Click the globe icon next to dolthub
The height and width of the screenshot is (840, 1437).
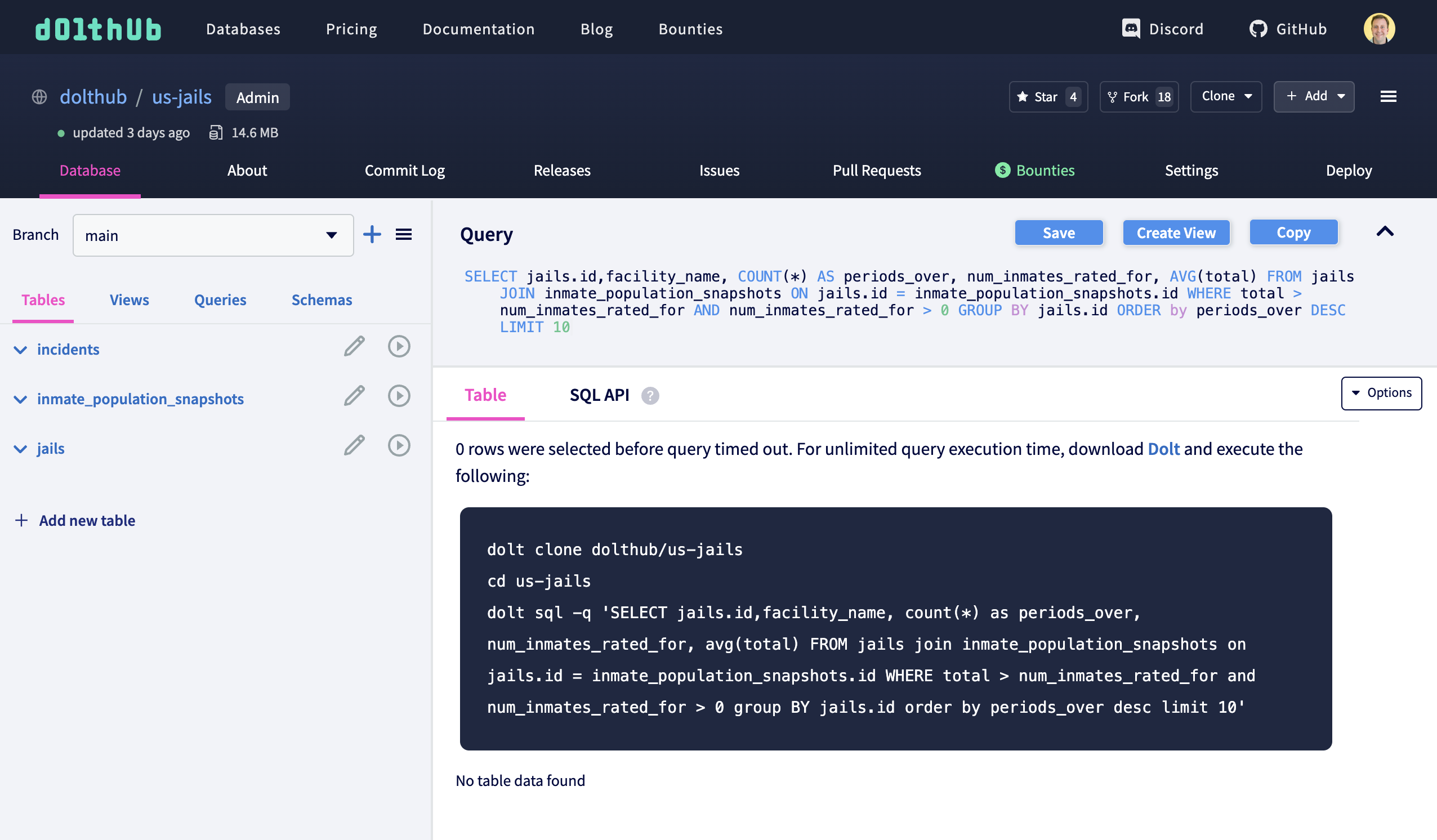pyautogui.click(x=39, y=96)
